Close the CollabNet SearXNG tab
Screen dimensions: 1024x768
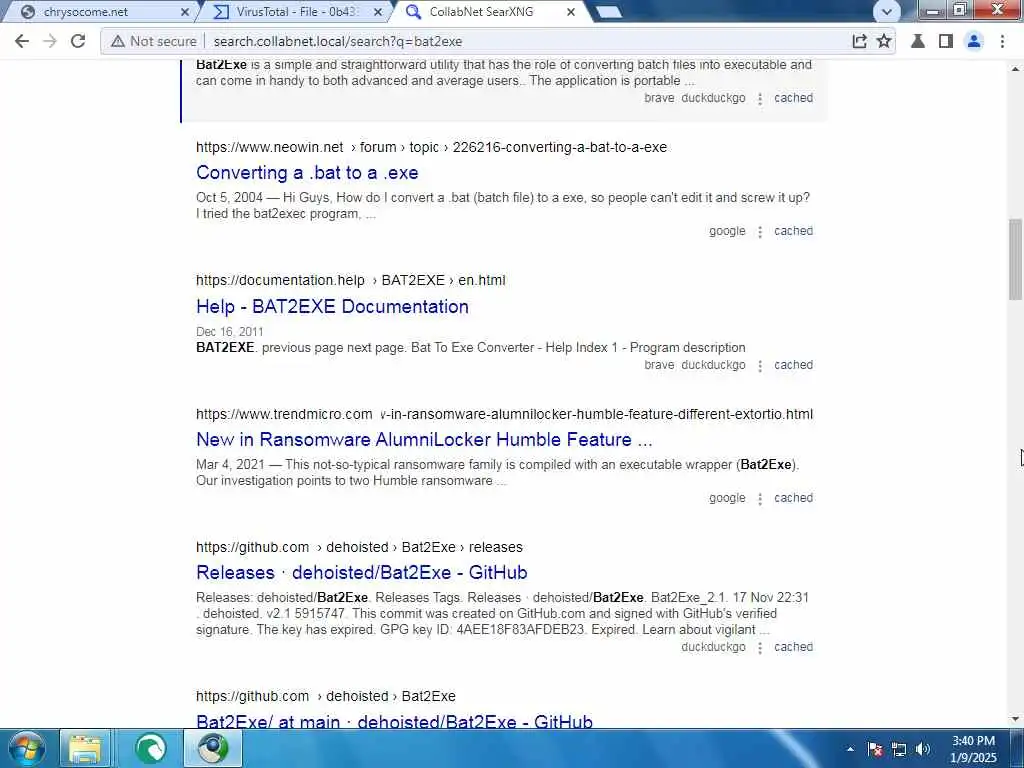(571, 12)
